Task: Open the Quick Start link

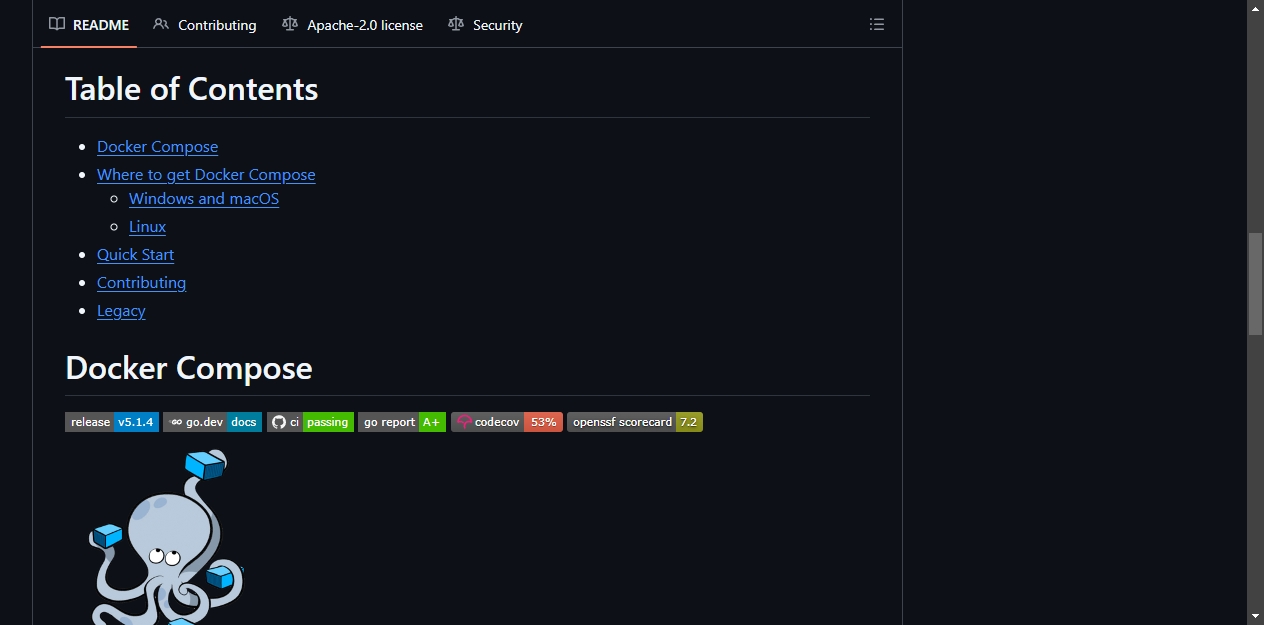Action: click(x=135, y=255)
